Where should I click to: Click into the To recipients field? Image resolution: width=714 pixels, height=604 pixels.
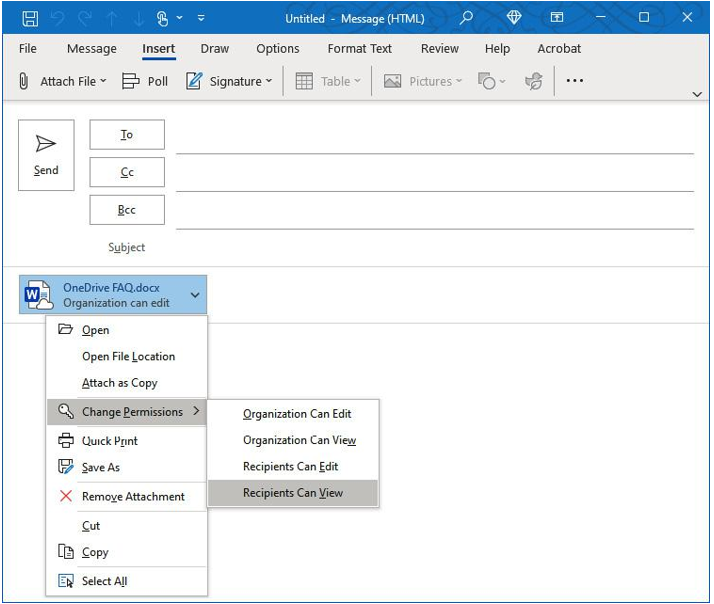point(435,137)
